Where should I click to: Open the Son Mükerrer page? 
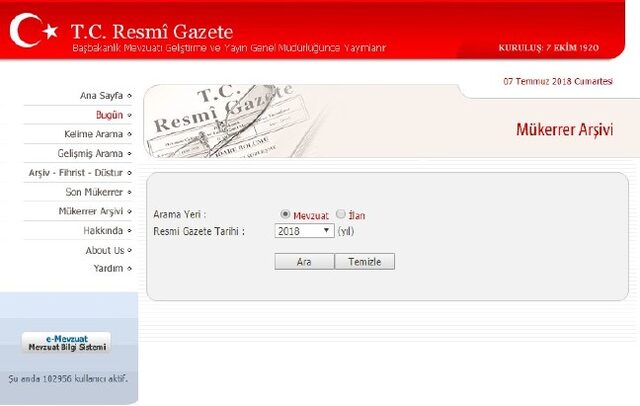pos(94,192)
